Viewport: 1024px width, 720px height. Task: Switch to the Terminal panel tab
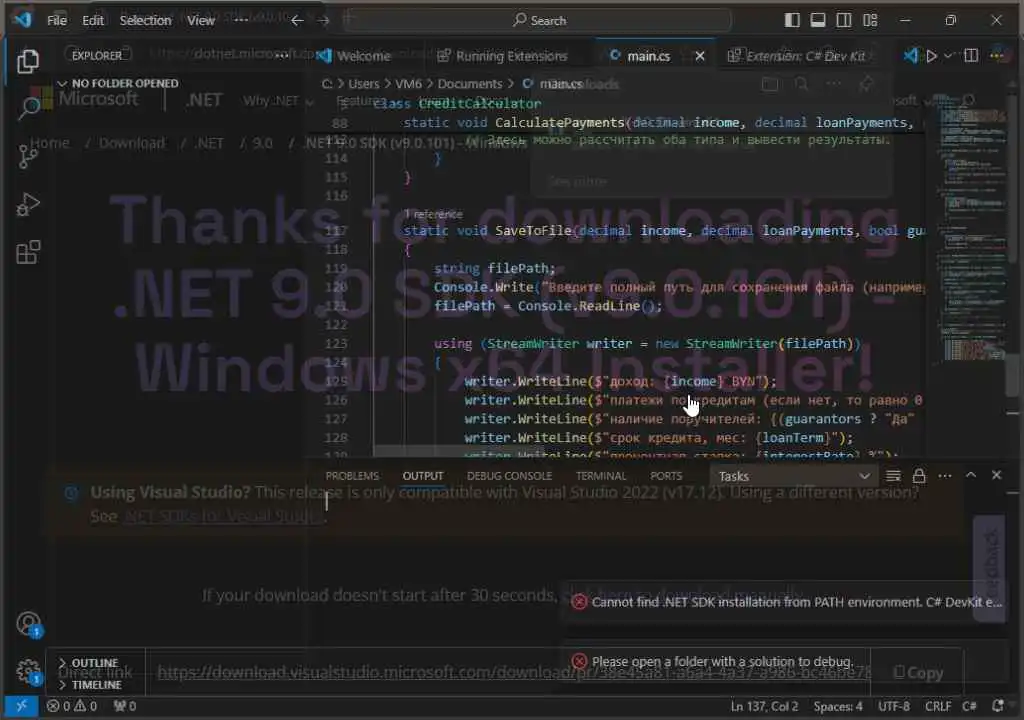coord(601,476)
